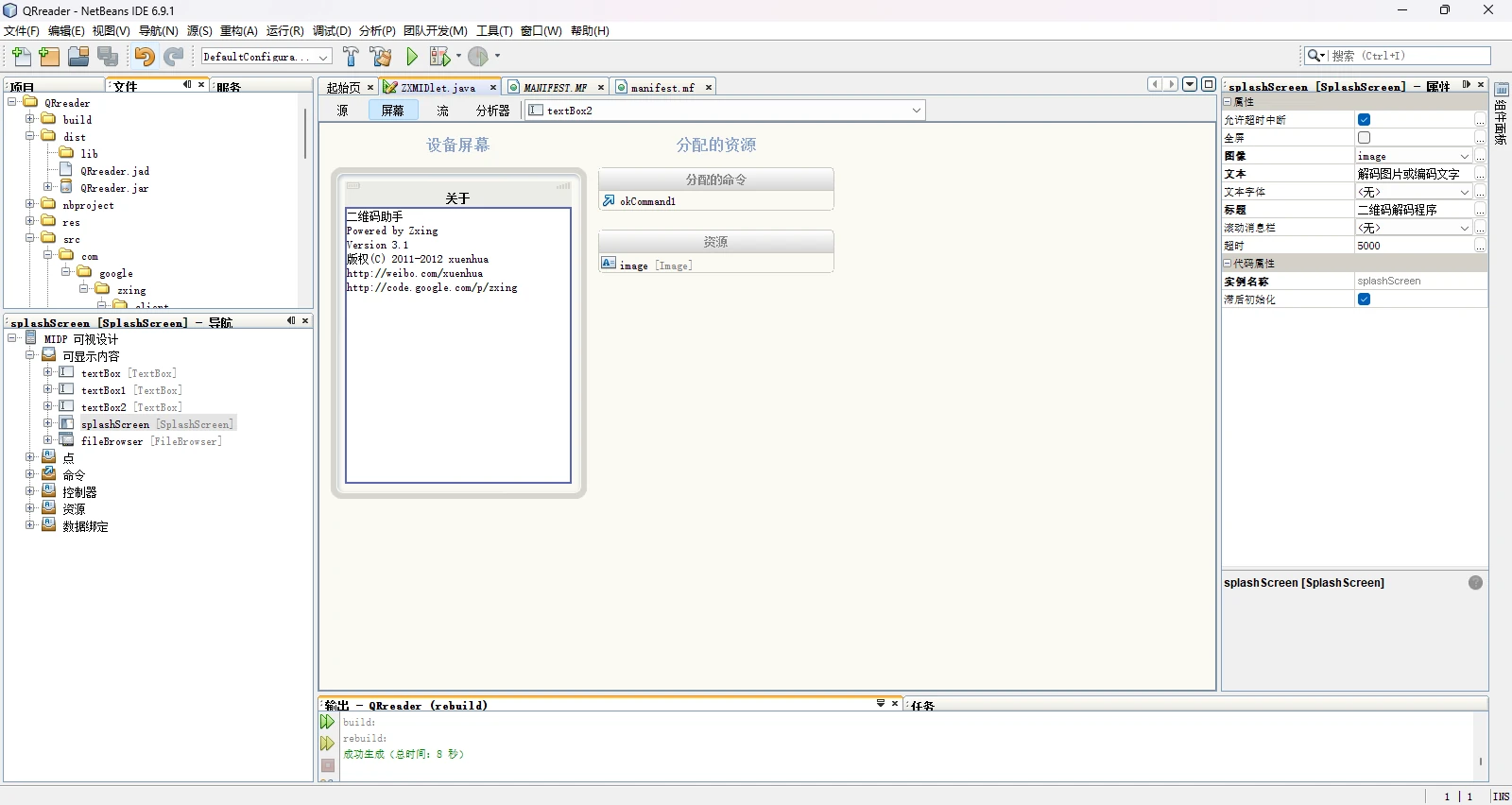
Task: Enable the 全屏 fullscreen checkbox
Action: [x=1364, y=138]
